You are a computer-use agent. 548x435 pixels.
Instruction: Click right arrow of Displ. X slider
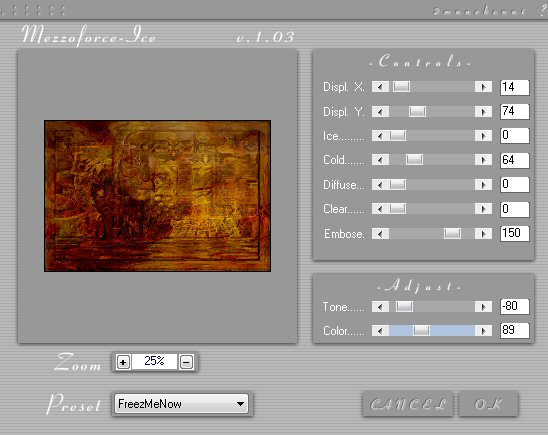tap(483, 87)
